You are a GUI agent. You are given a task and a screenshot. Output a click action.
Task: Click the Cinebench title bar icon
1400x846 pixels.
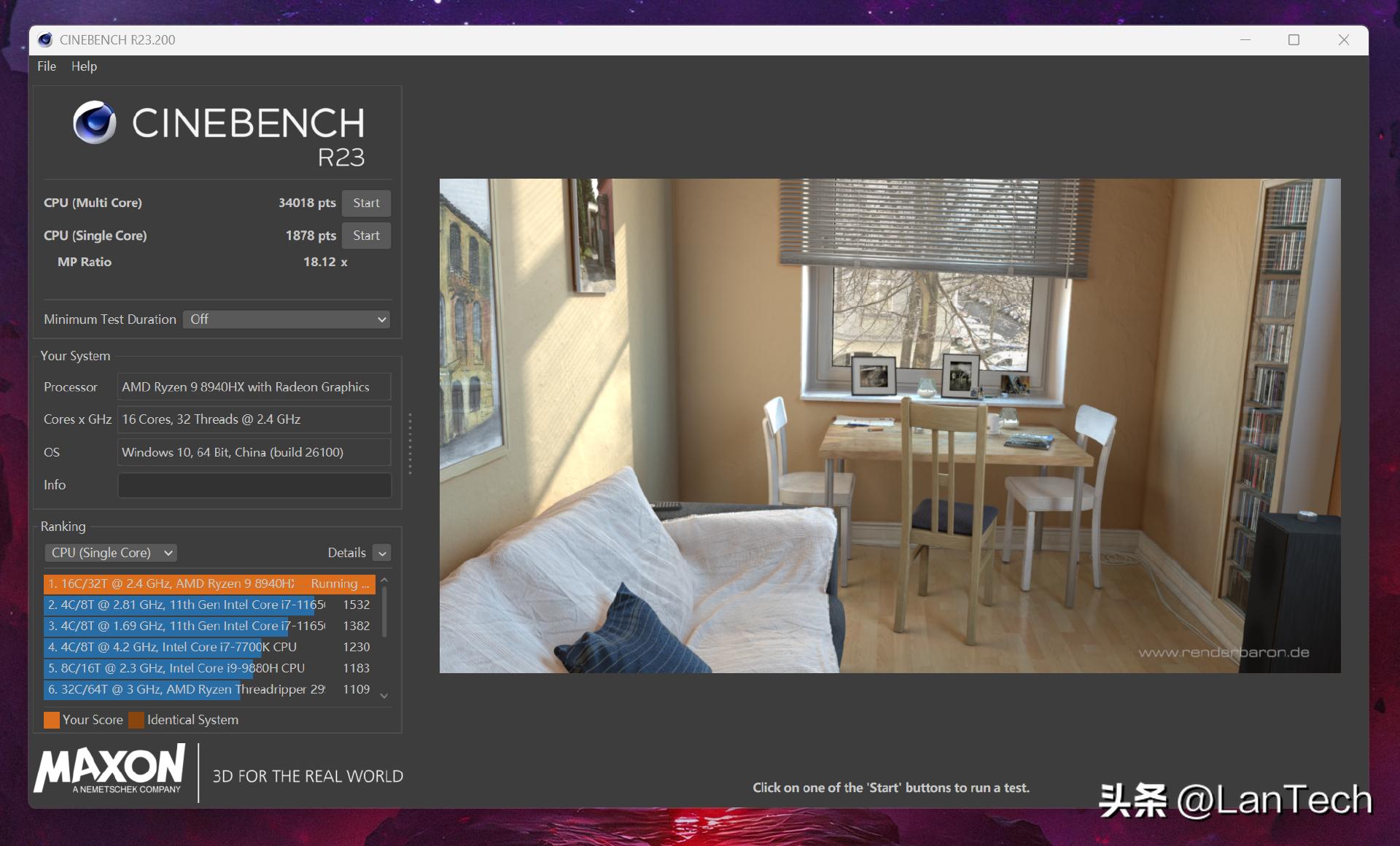coord(45,39)
